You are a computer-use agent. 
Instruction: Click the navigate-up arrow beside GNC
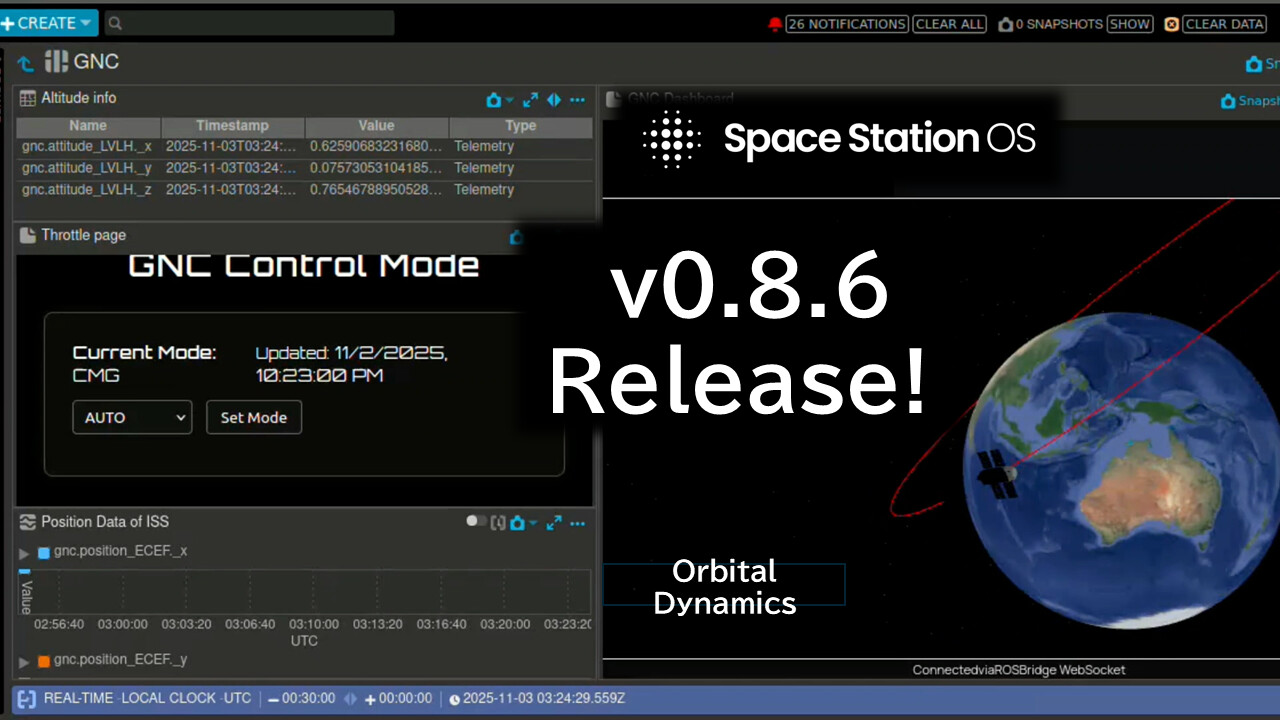tap(25, 63)
